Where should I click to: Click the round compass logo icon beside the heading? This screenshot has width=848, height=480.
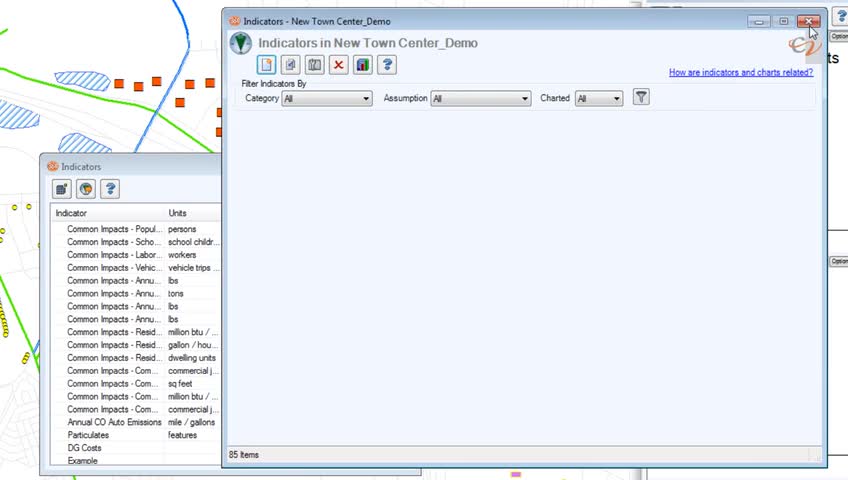click(x=241, y=43)
